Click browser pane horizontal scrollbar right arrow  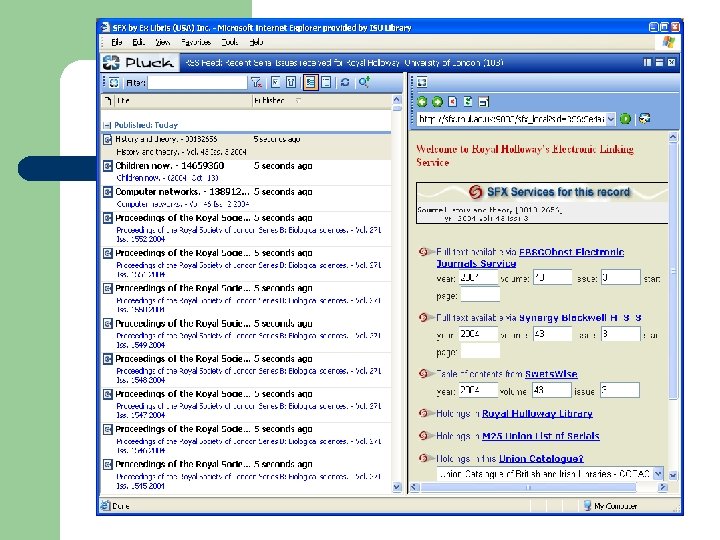coord(662,487)
